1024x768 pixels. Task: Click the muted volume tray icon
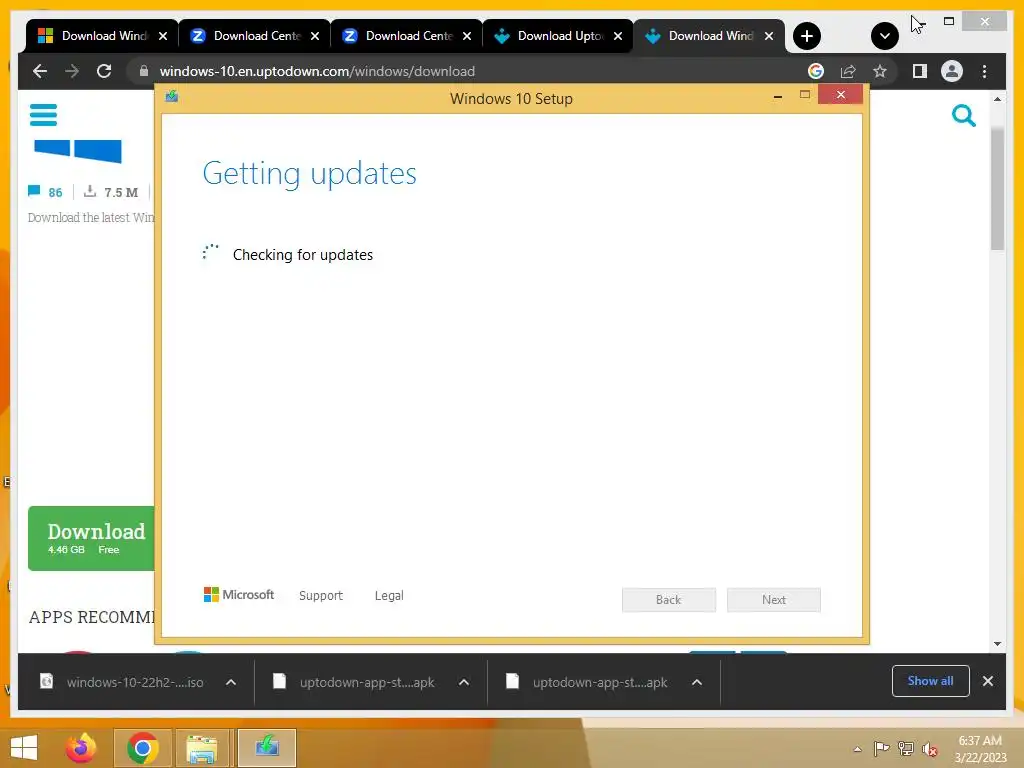[930, 749]
